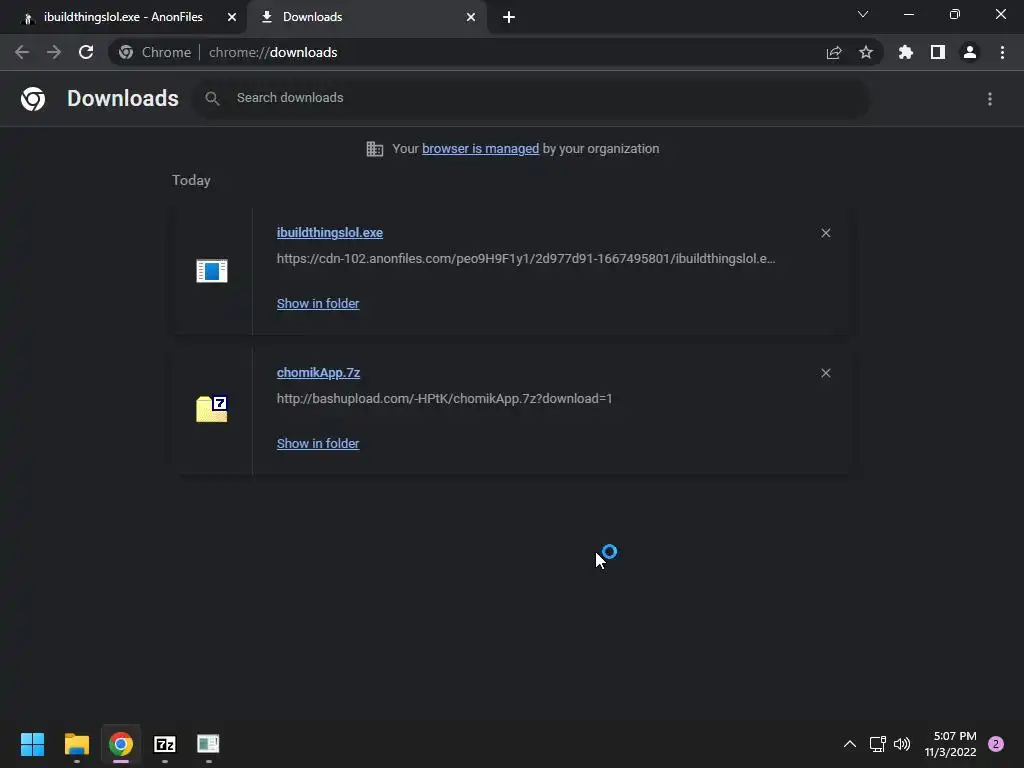The image size is (1024, 768).
Task: Open the Downloads page more actions menu
Action: tap(990, 99)
